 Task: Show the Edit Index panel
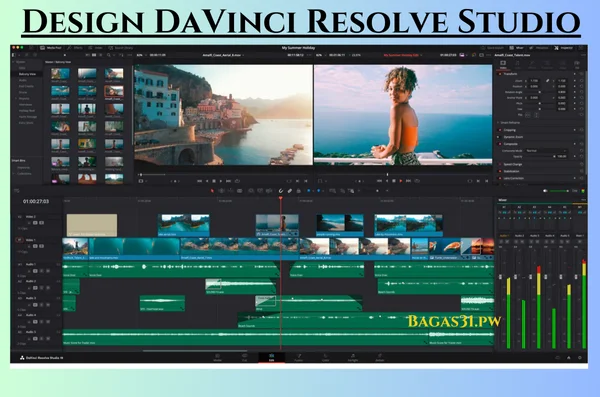coord(96,48)
